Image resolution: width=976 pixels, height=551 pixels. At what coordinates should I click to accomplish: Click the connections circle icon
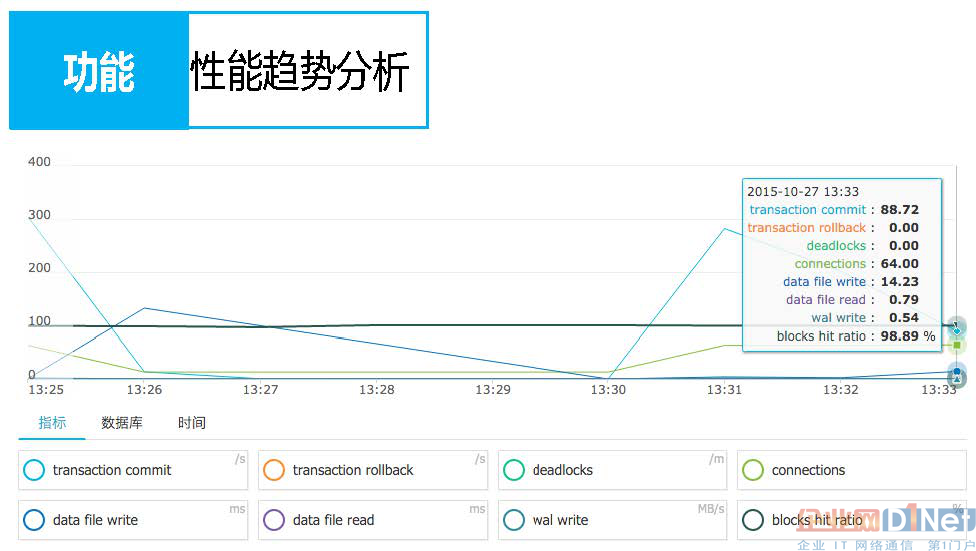click(x=753, y=470)
